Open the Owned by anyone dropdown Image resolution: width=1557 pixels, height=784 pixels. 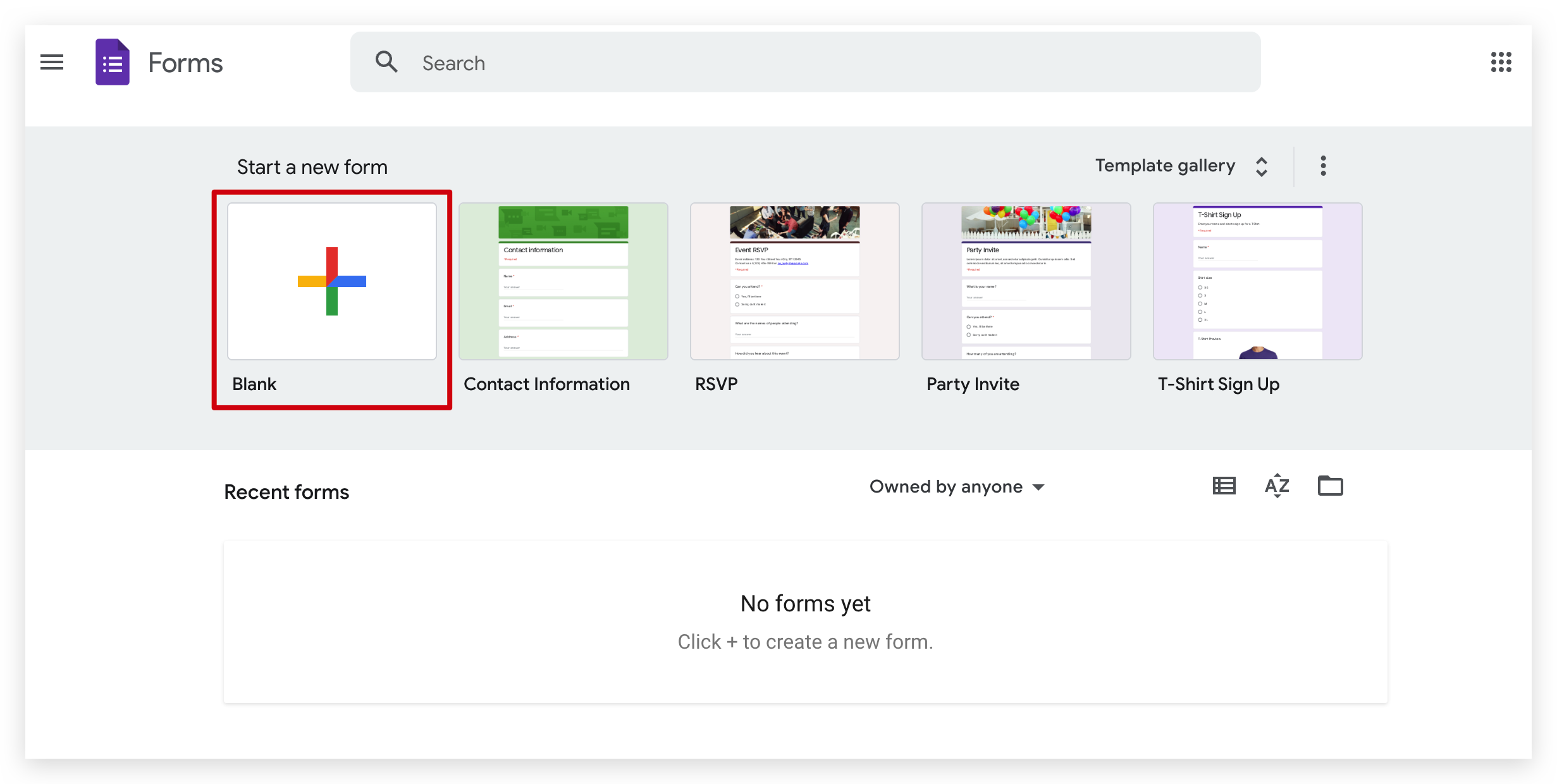(x=957, y=487)
